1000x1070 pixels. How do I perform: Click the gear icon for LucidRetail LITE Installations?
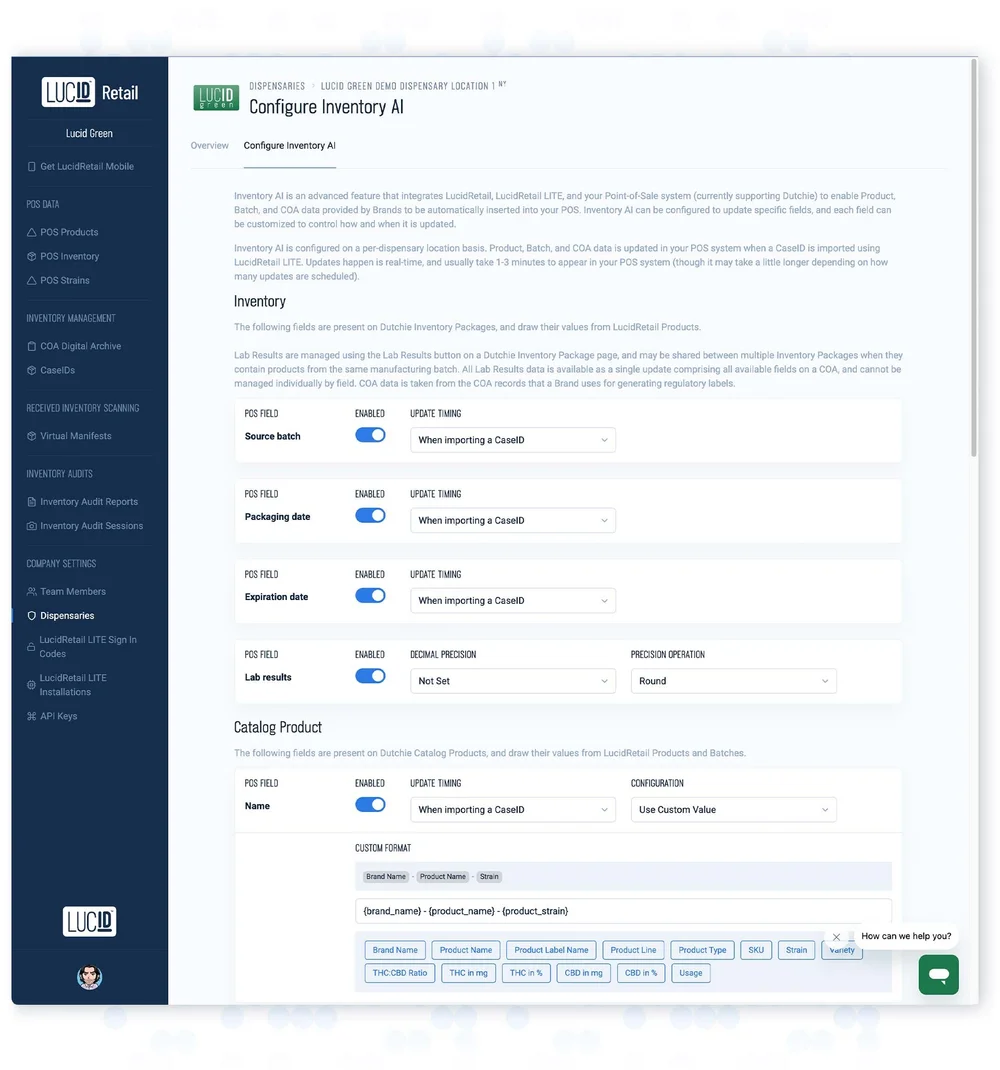coord(31,684)
